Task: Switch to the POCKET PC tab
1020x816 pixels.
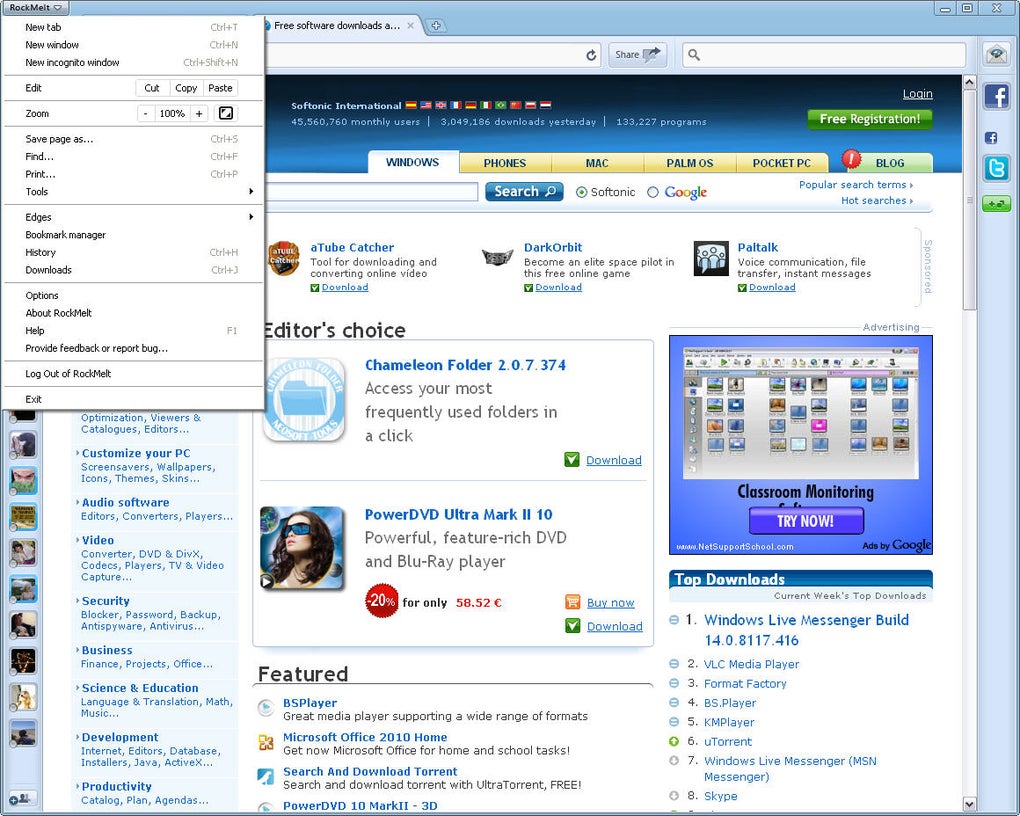Action: pos(781,163)
